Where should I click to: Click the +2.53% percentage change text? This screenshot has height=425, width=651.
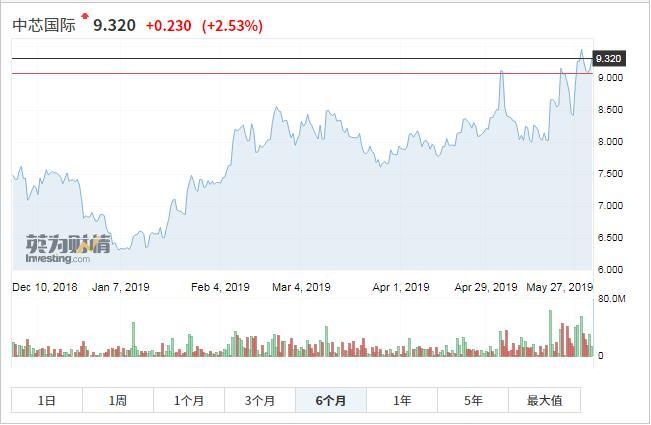tap(232, 25)
